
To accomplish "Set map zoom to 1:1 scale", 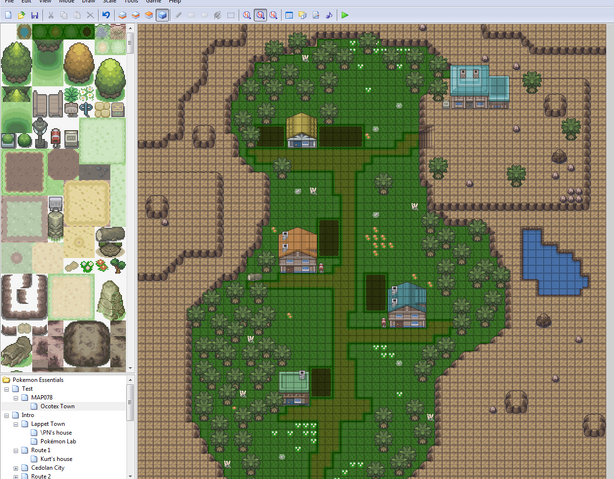I will pos(247,15).
